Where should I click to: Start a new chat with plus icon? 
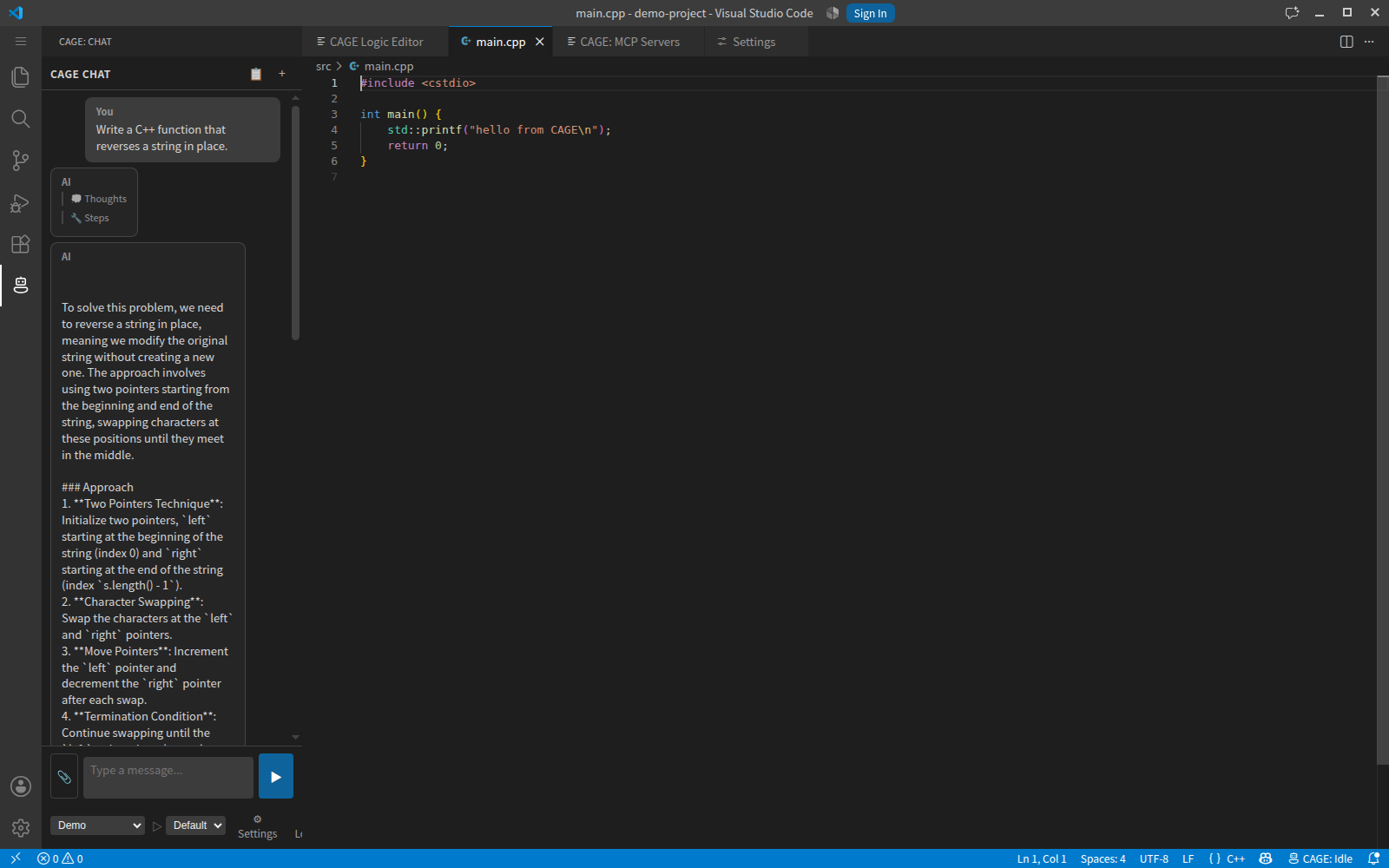tap(282, 74)
